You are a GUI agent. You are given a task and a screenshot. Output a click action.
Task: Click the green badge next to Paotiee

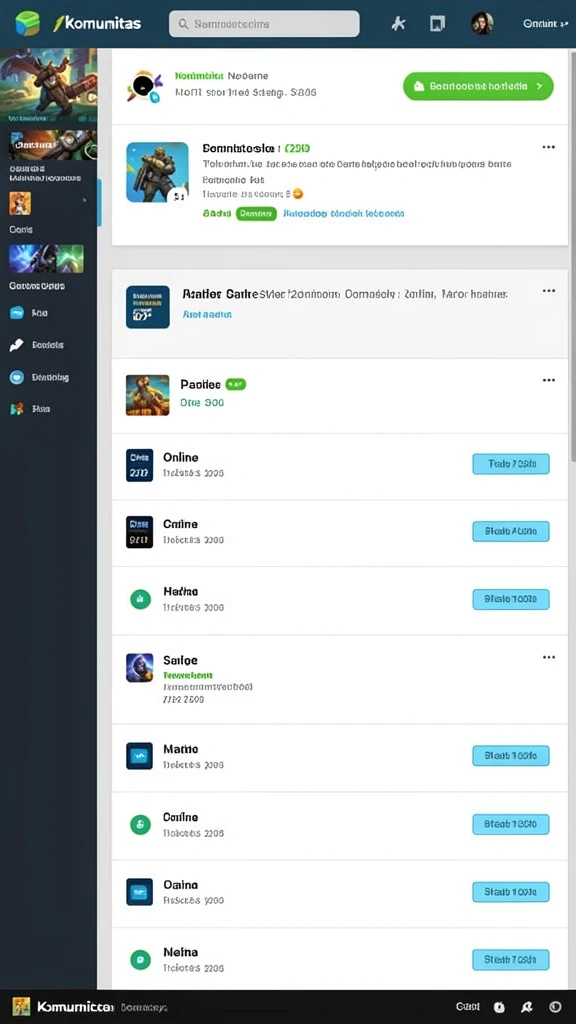click(x=236, y=385)
